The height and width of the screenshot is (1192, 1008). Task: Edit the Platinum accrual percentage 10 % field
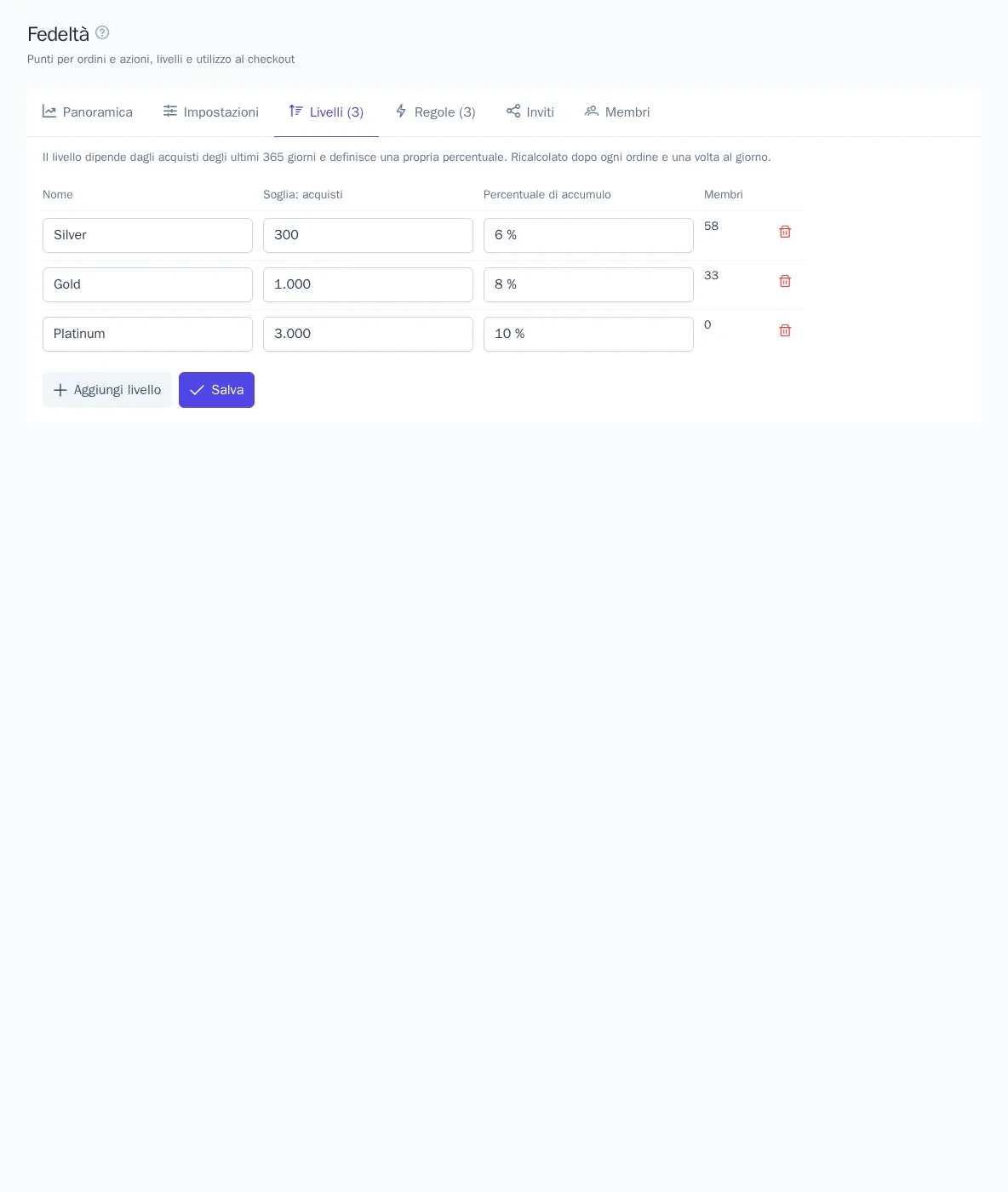tap(588, 334)
